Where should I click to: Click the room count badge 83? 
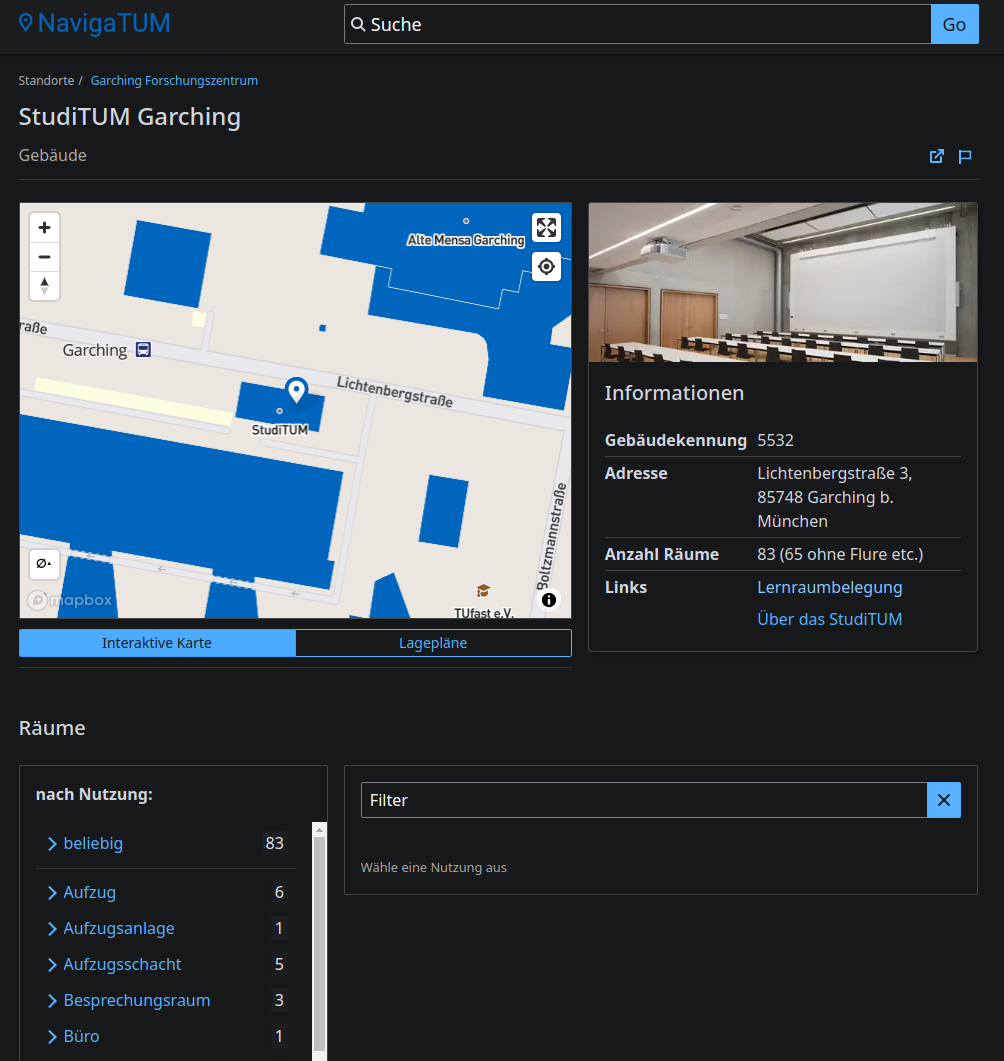point(275,843)
